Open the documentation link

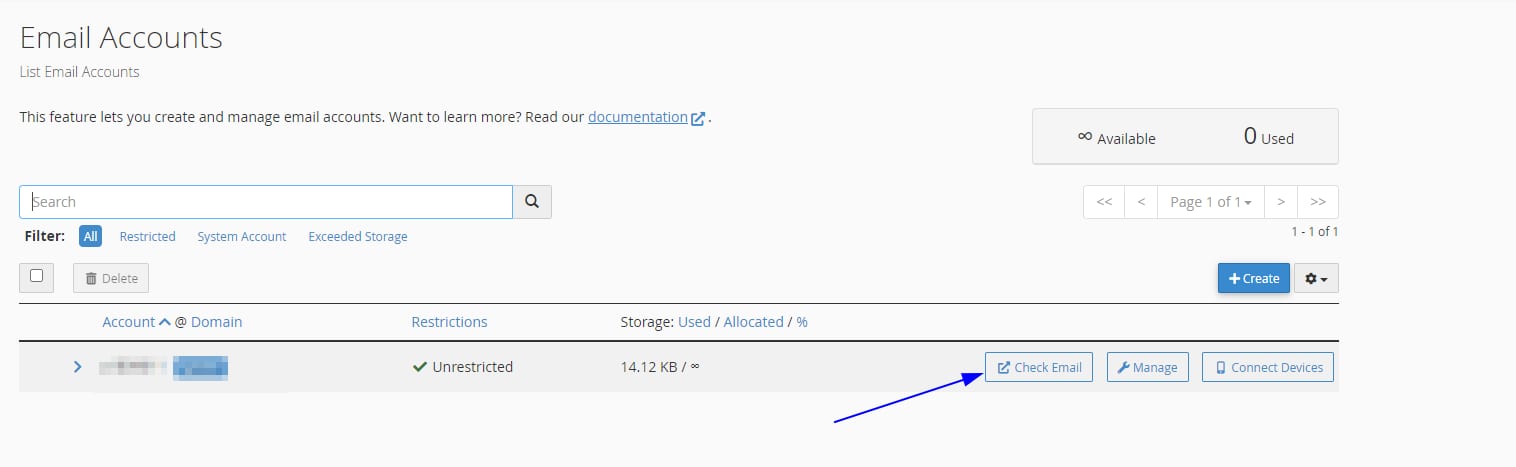638,117
